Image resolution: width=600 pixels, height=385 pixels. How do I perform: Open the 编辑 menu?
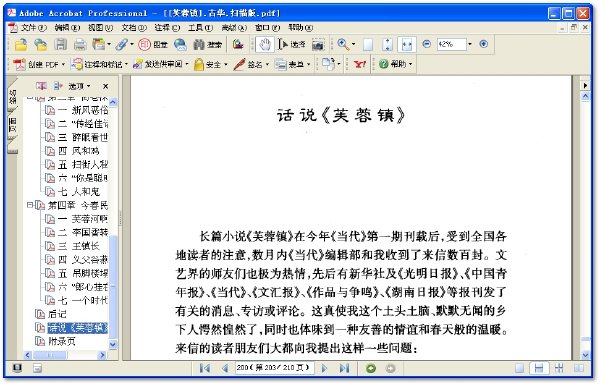(x=67, y=28)
